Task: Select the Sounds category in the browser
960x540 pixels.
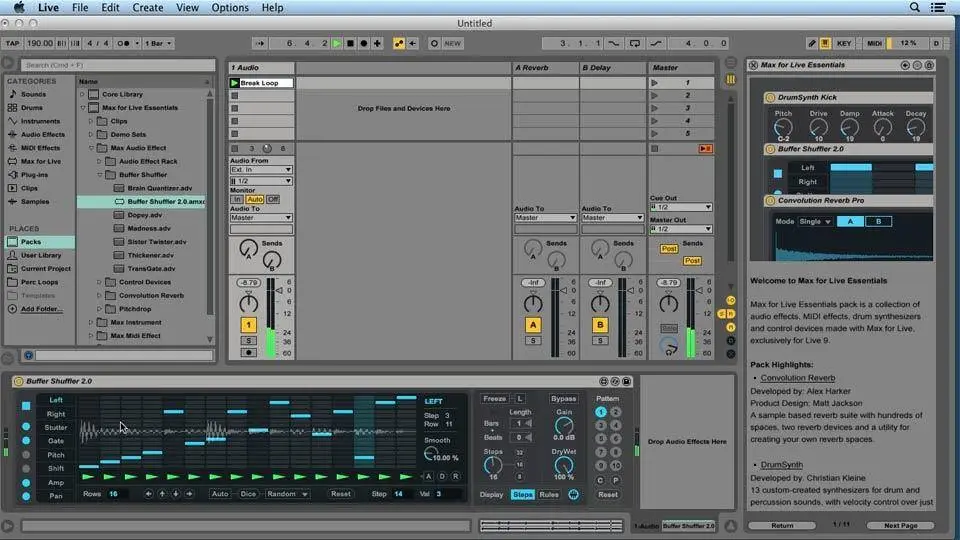Action: point(34,94)
